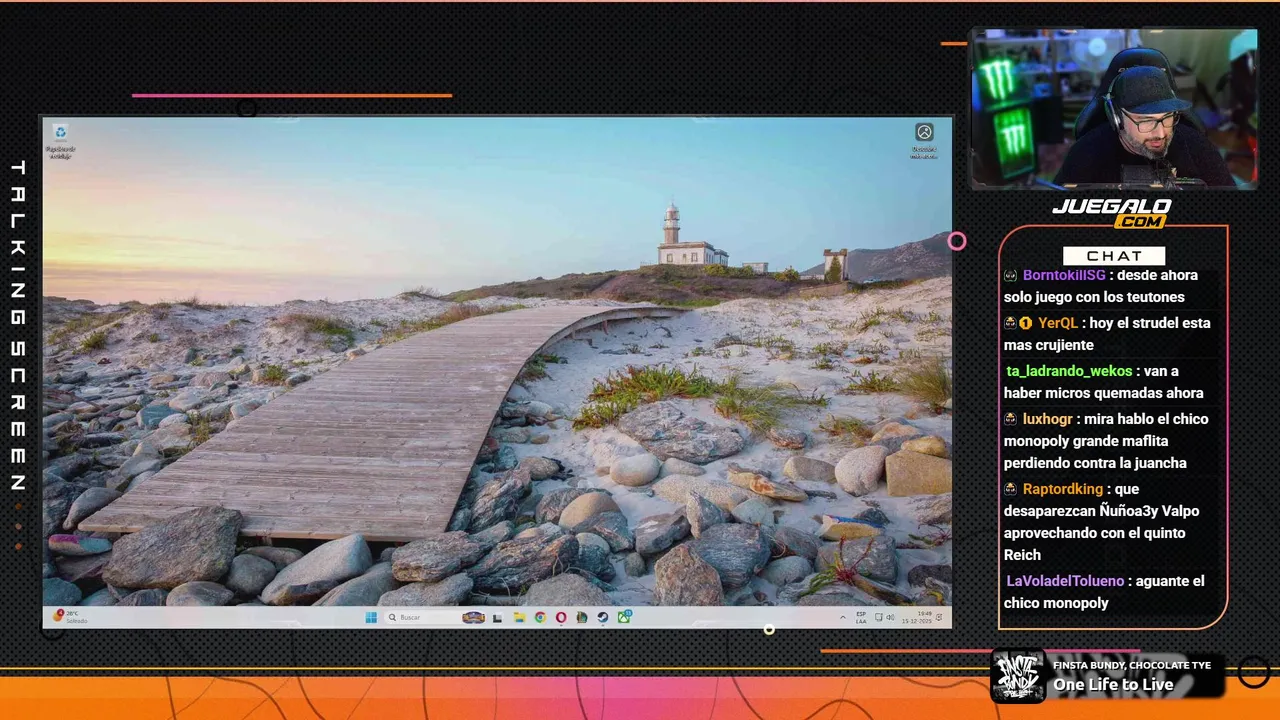Click the chat message aguante el chico monopoly
The width and height of the screenshot is (1280, 720).
tap(1105, 592)
